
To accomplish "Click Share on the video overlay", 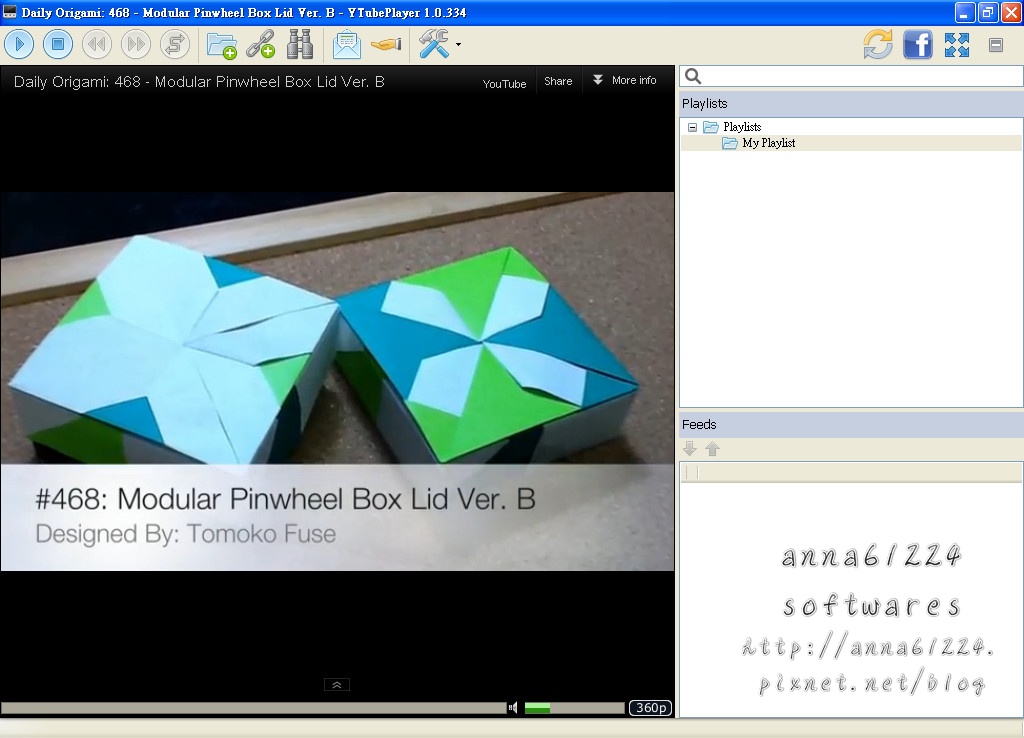I will coord(558,81).
